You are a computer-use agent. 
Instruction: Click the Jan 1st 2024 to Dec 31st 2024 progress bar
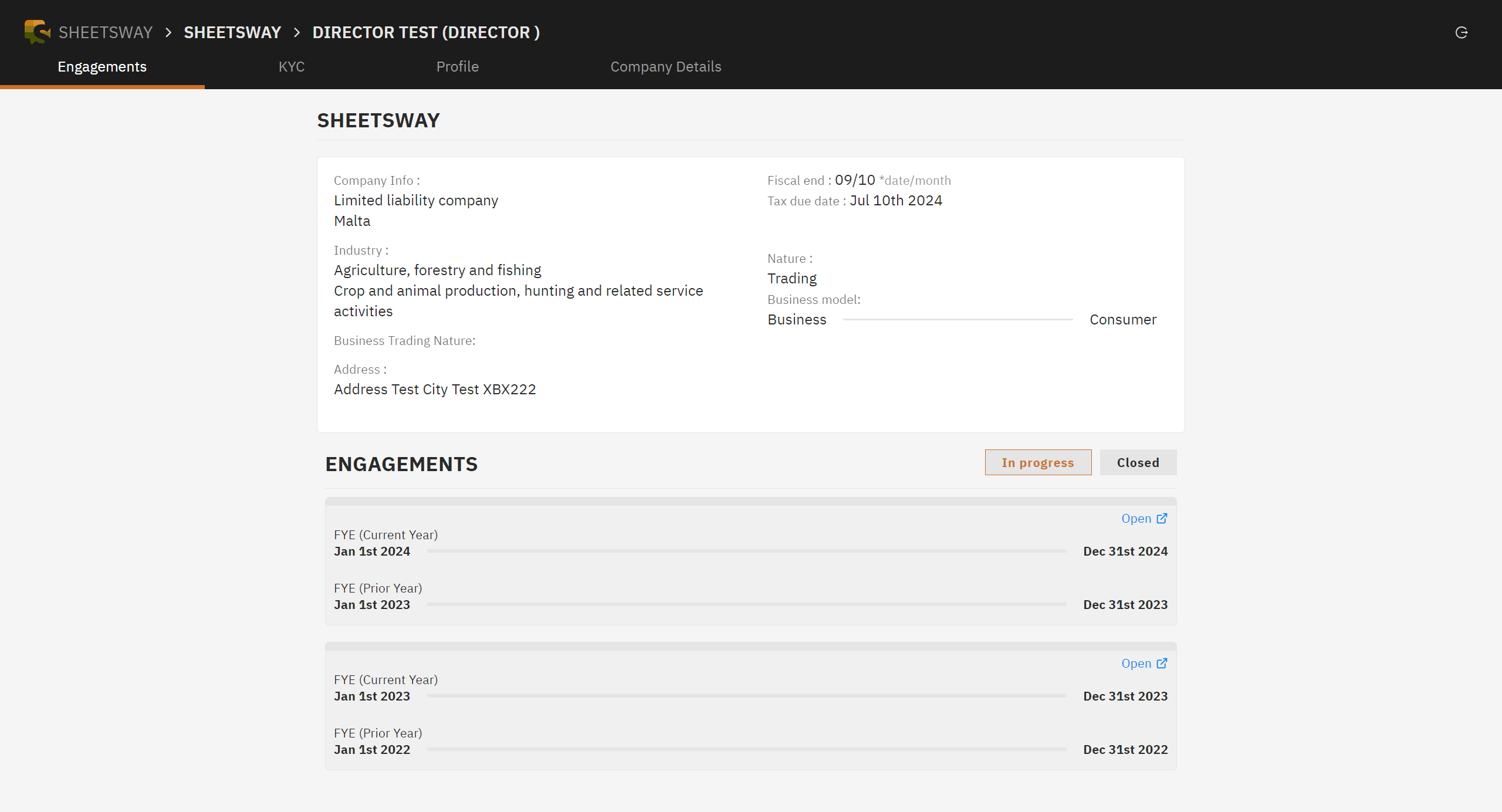(x=746, y=551)
